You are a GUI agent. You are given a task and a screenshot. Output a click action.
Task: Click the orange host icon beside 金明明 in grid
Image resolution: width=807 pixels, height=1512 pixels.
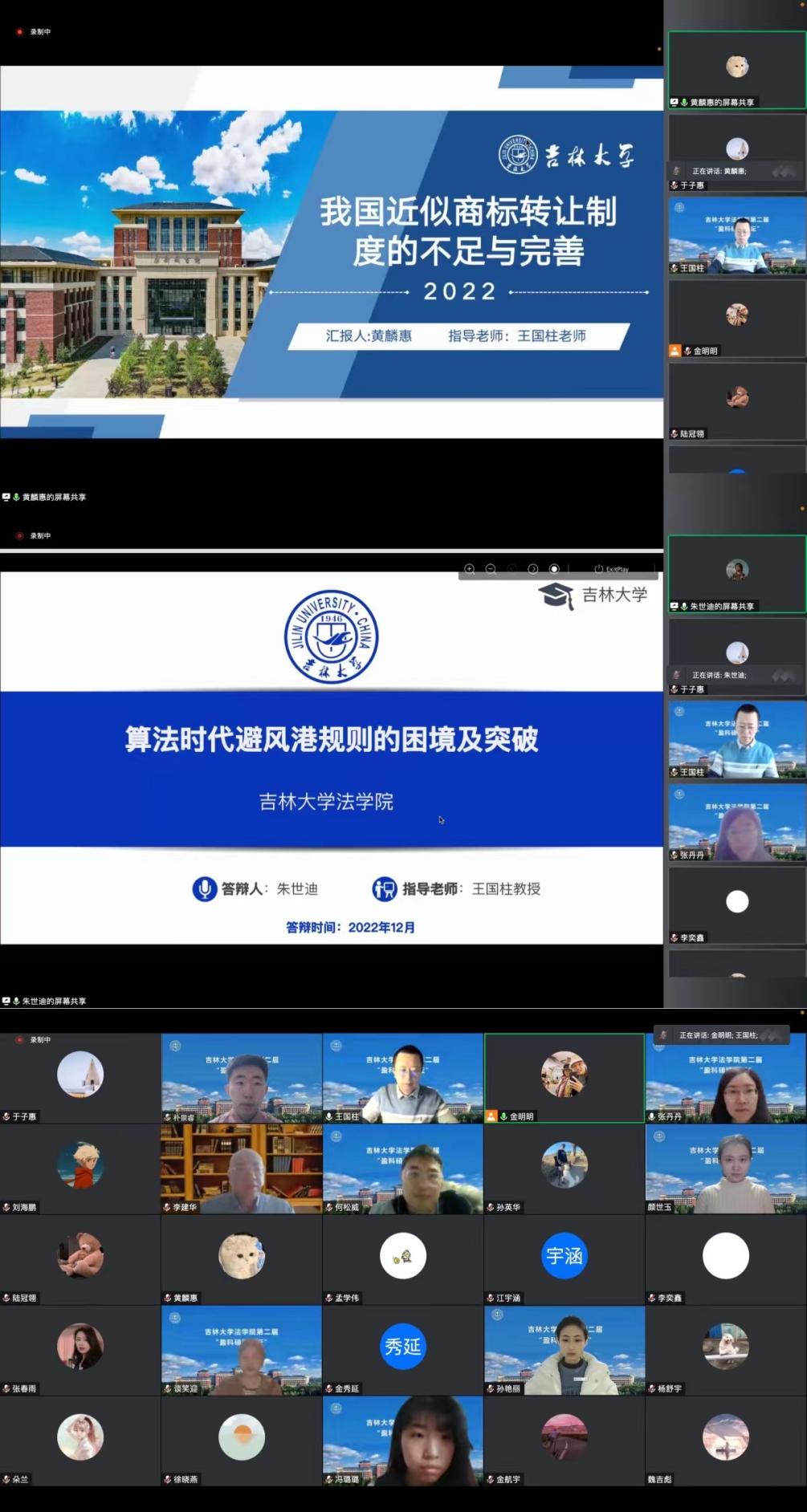pos(491,1116)
